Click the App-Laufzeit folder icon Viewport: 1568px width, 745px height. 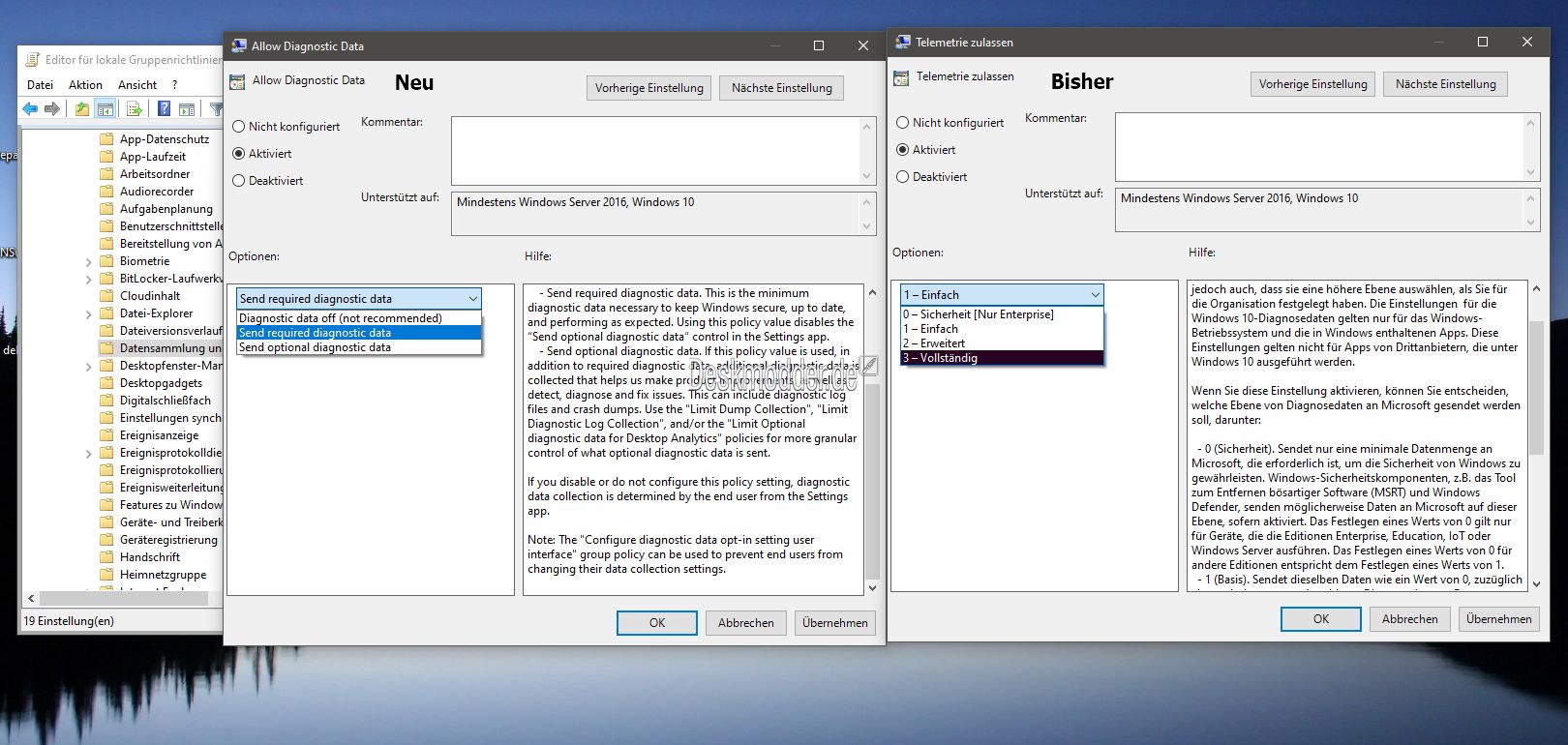[x=106, y=157]
